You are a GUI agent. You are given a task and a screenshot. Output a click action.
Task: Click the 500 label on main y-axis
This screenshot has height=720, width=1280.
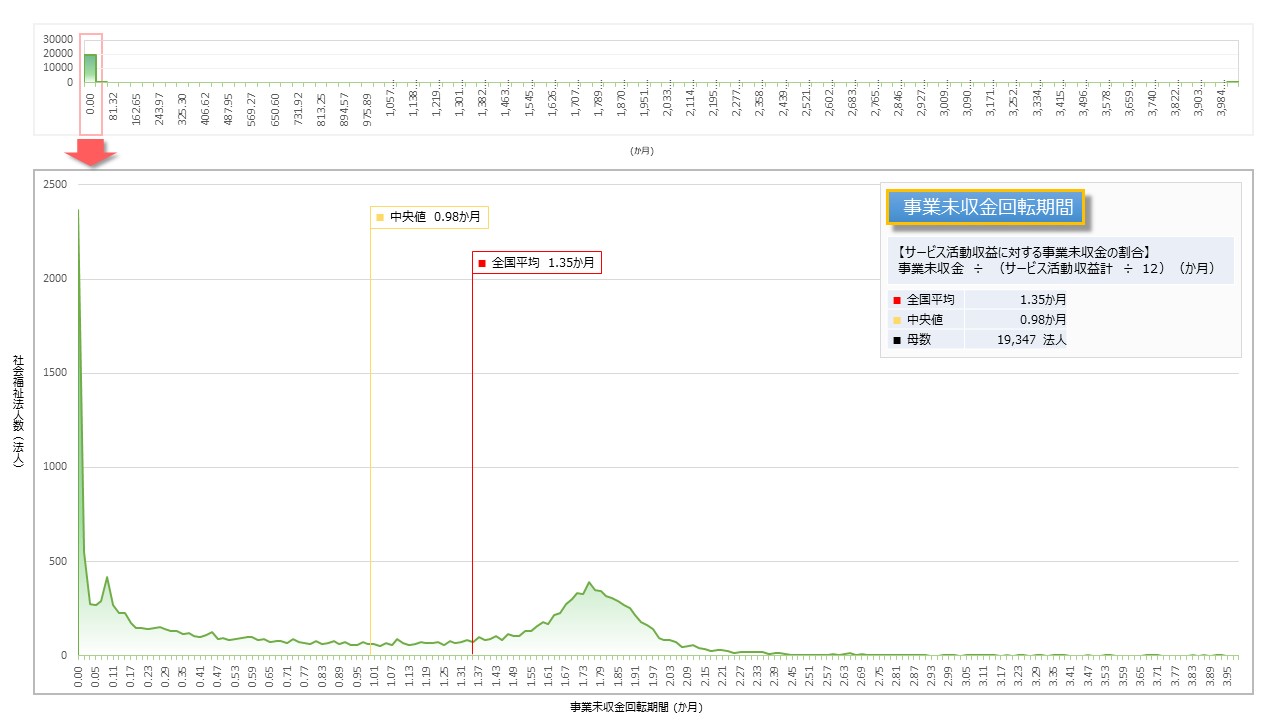[x=58, y=561]
